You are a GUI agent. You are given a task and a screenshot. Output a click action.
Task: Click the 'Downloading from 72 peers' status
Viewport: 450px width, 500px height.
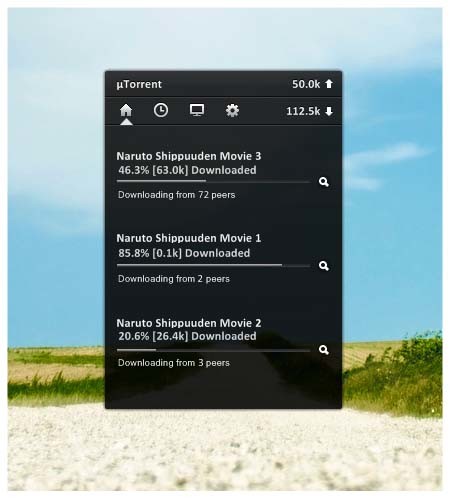click(x=176, y=195)
